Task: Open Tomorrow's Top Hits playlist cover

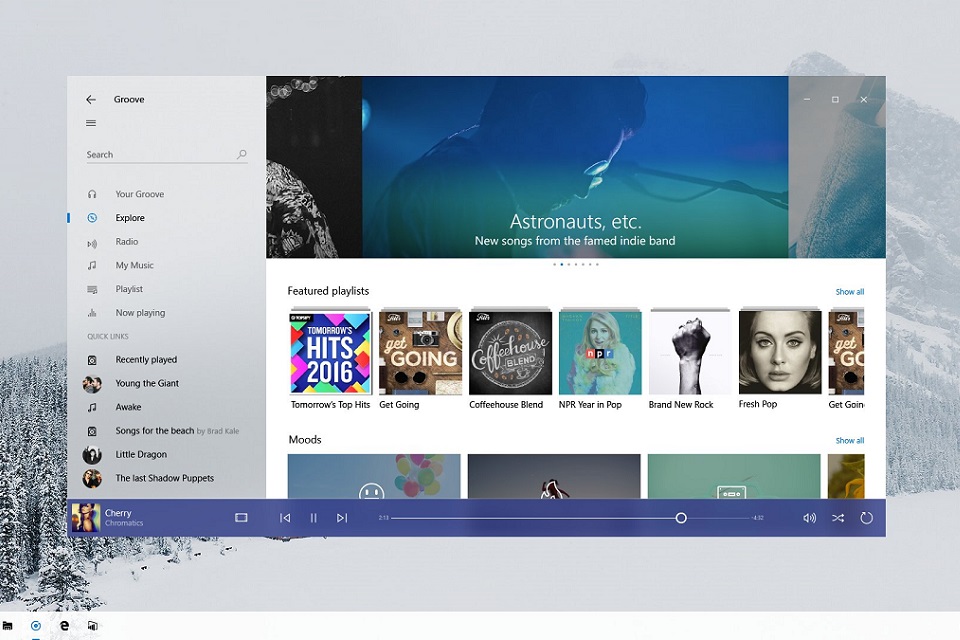Action: (x=330, y=353)
